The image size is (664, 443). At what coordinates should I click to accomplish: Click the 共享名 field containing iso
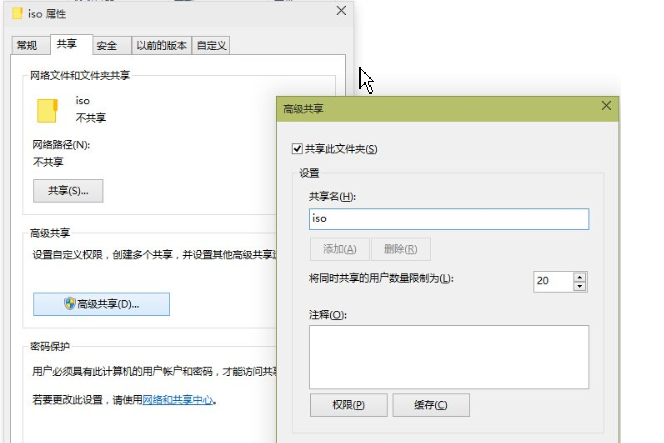pyautogui.click(x=449, y=218)
